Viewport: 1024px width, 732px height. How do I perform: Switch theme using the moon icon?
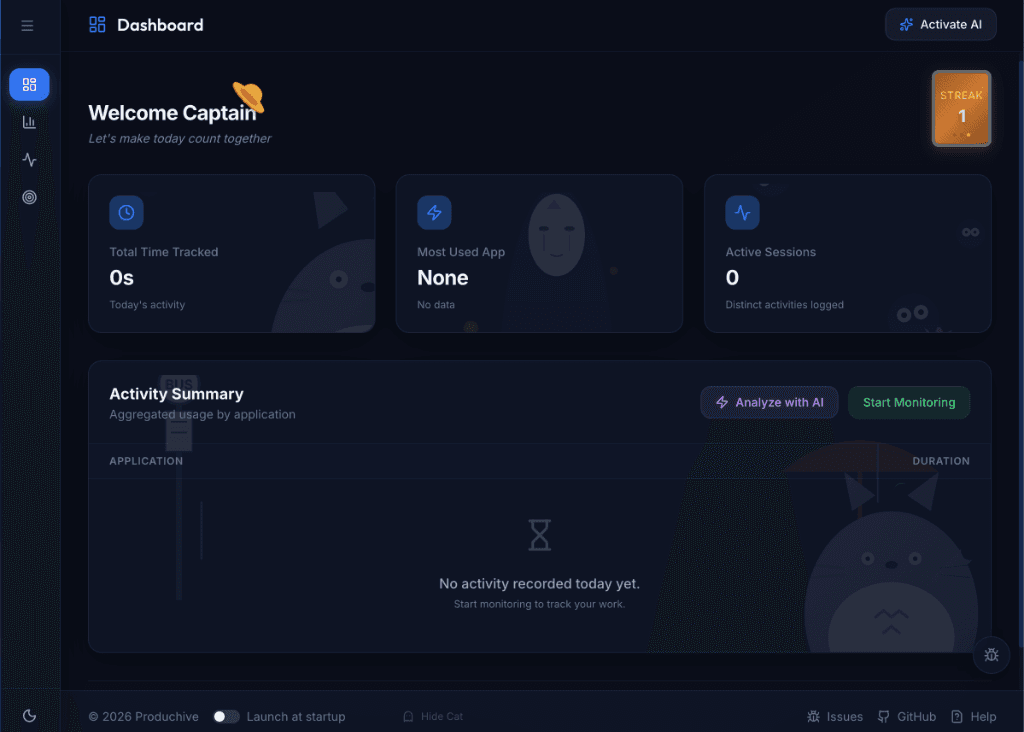point(29,715)
